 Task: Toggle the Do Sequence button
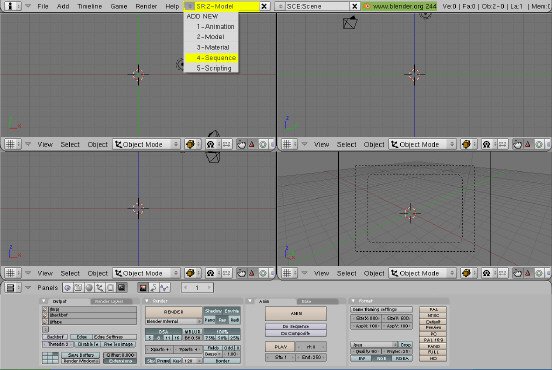coord(295,326)
